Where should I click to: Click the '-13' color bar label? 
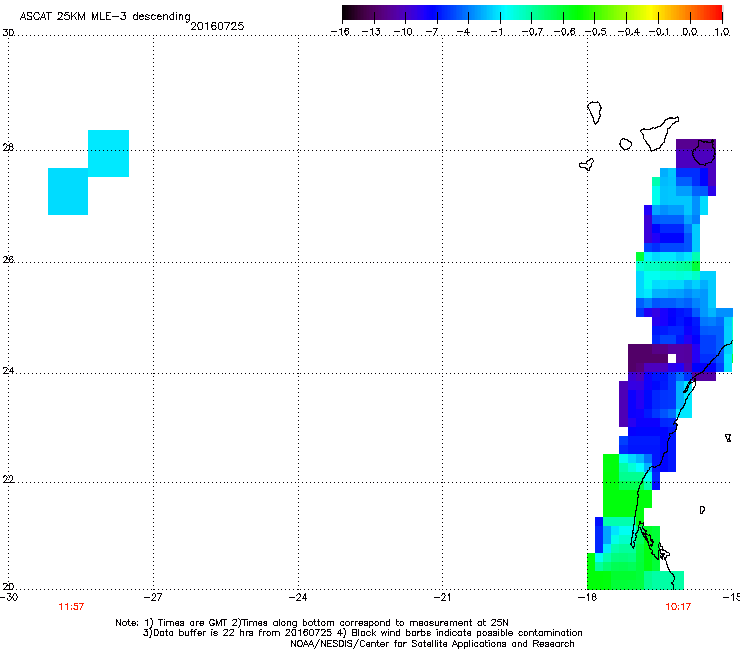(x=371, y=32)
